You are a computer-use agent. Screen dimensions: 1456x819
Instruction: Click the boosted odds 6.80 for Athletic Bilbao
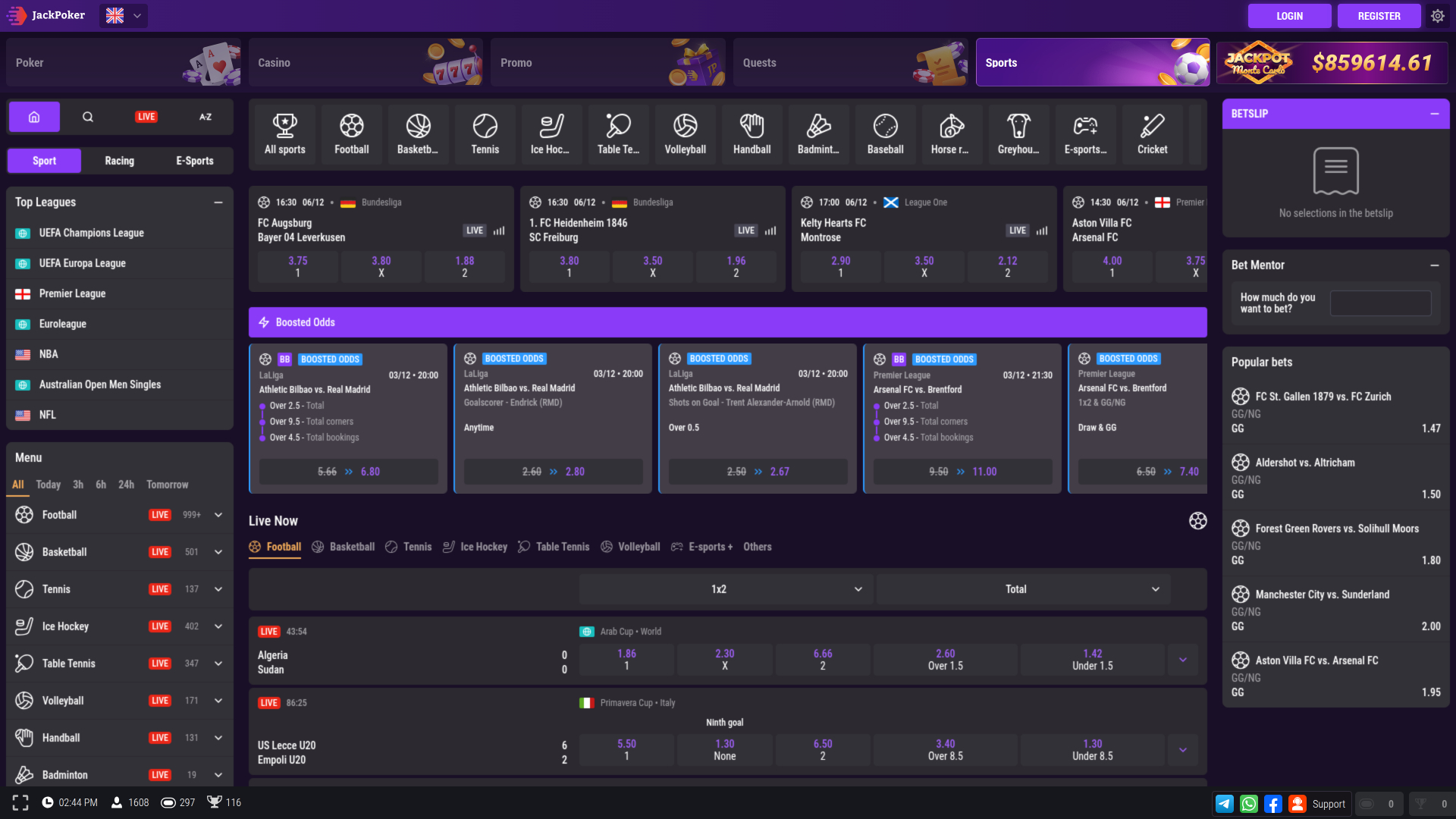pos(369,471)
